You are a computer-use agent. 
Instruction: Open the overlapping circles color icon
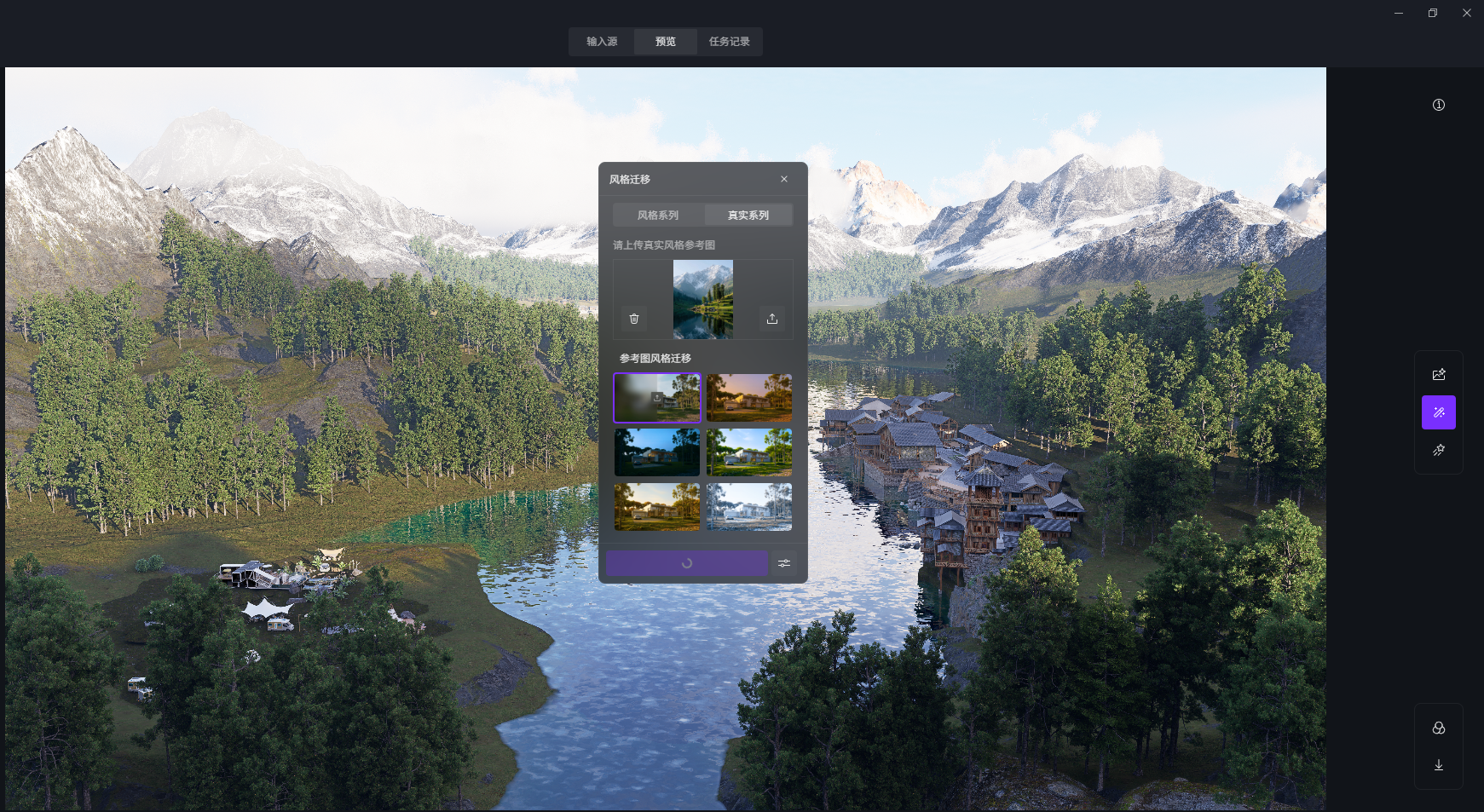point(1439,728)
